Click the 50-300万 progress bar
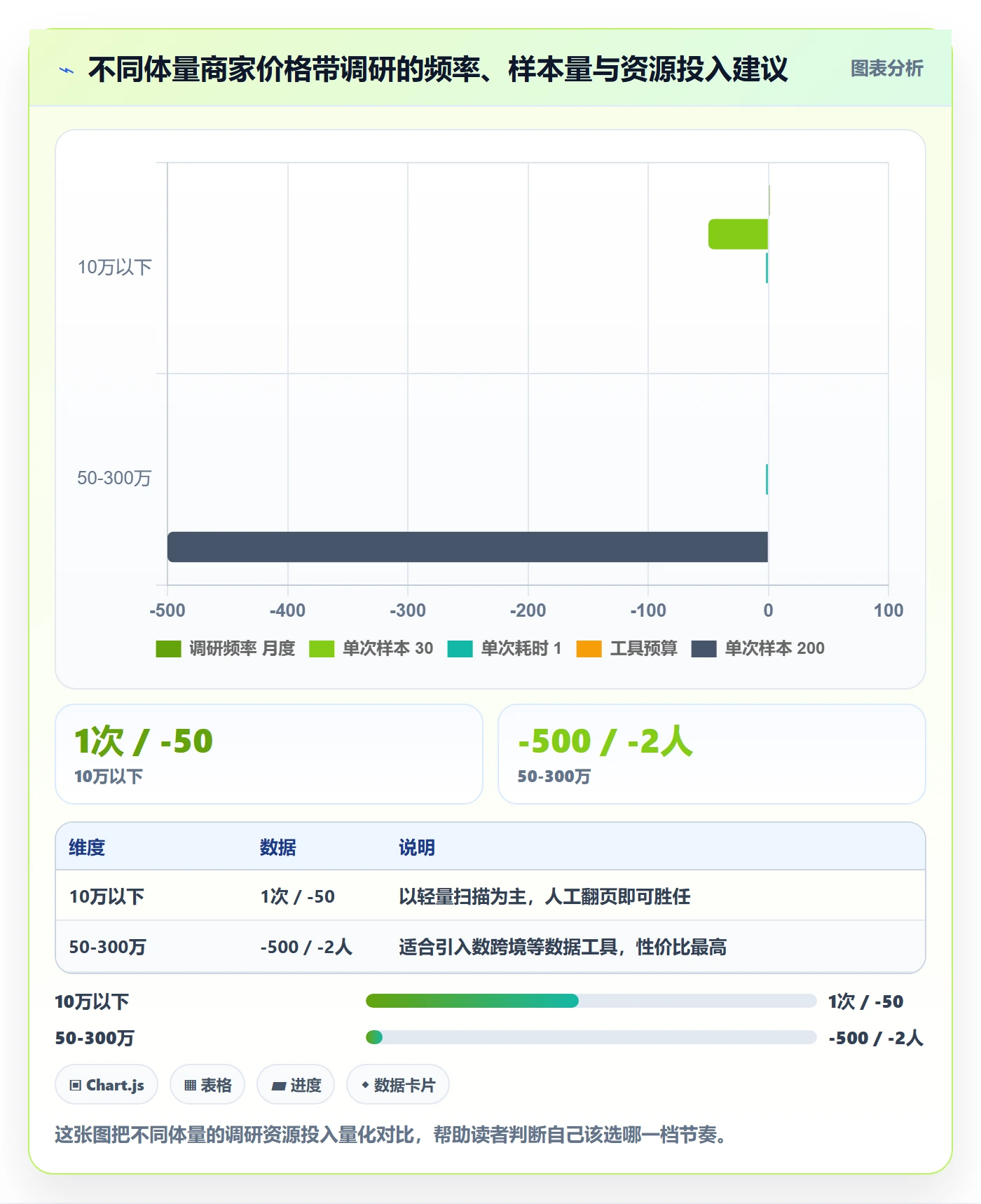This screenshot has height=1204, width=981. click(x=591, y=1037)
